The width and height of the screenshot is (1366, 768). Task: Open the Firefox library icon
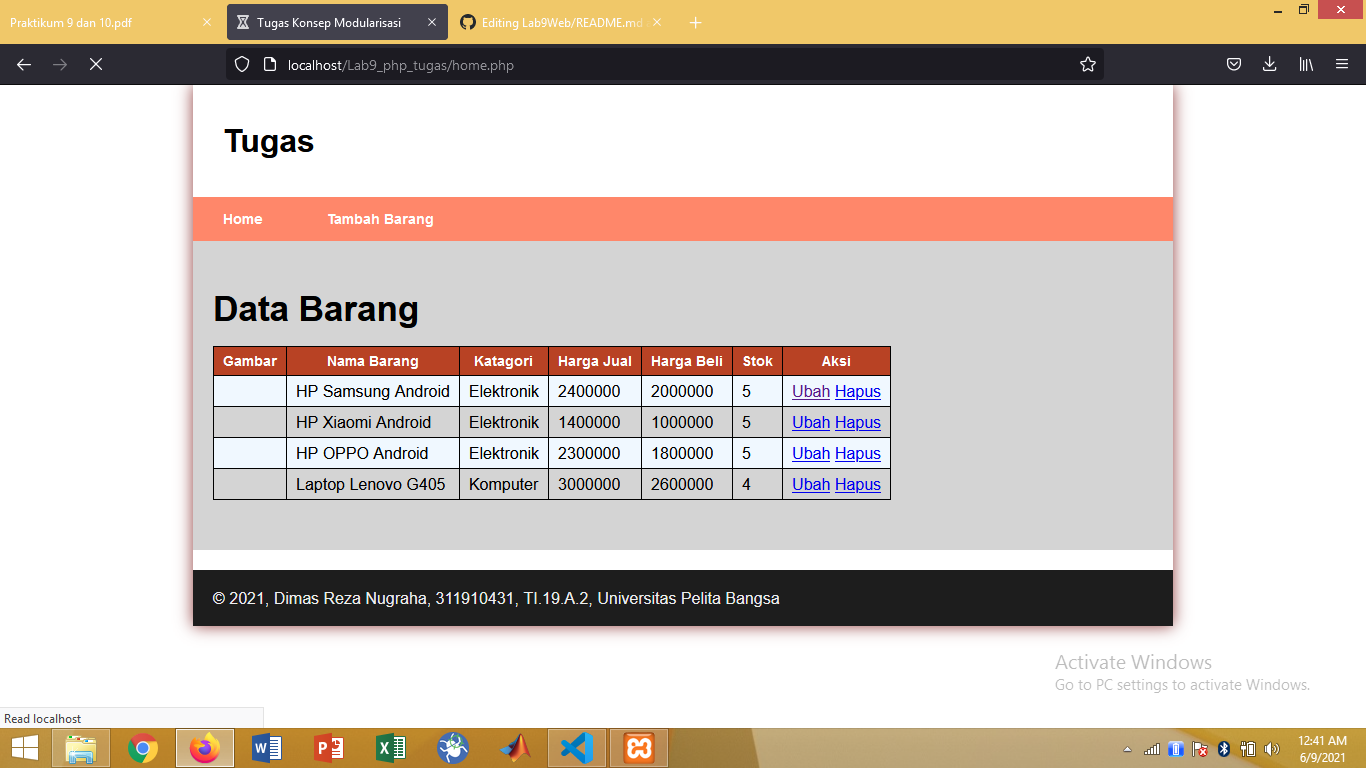point(1306,64)
